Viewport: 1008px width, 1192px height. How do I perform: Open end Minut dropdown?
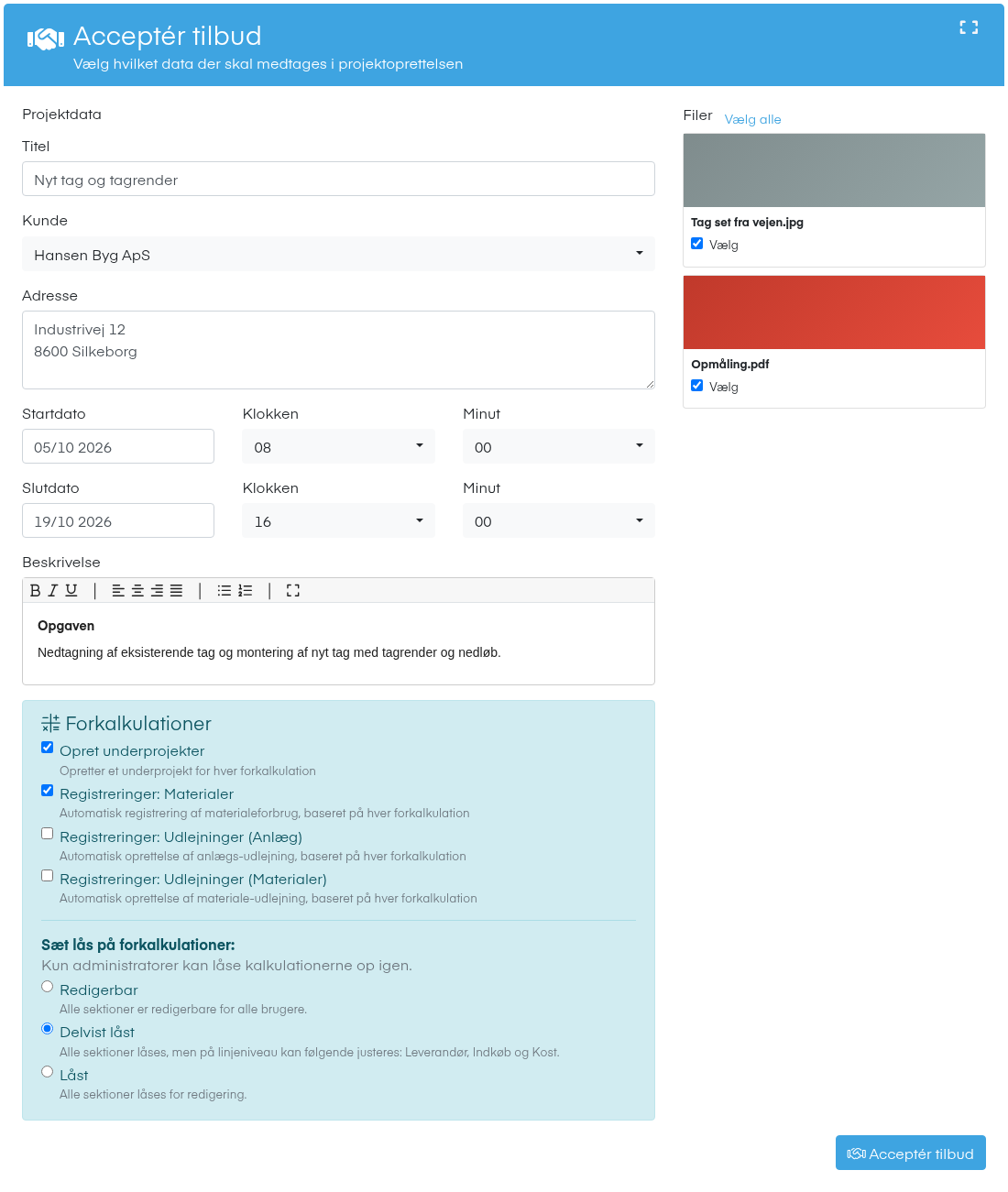click(559, 520)
